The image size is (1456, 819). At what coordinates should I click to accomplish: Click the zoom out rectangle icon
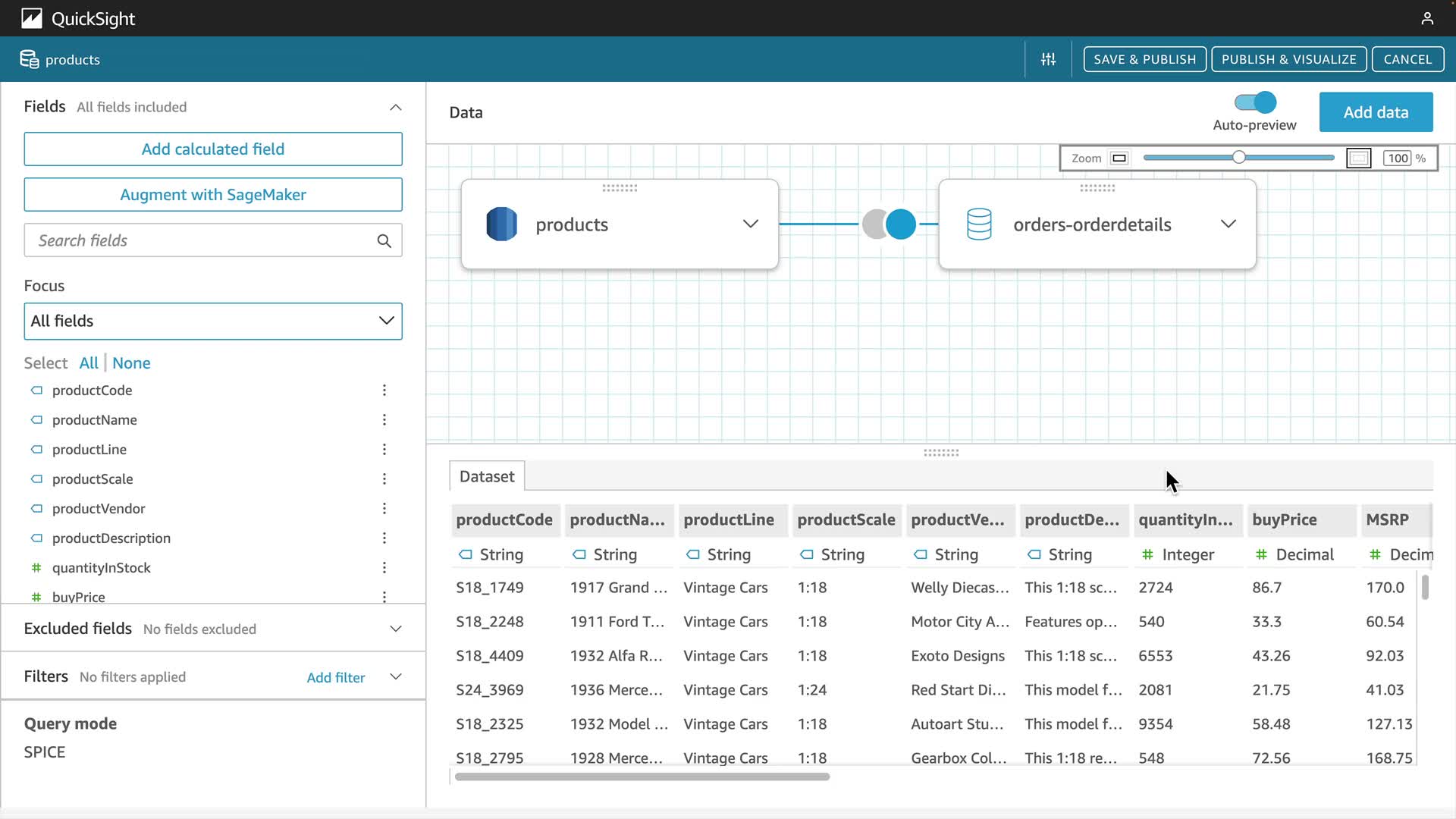click(x=1119, y=158)
